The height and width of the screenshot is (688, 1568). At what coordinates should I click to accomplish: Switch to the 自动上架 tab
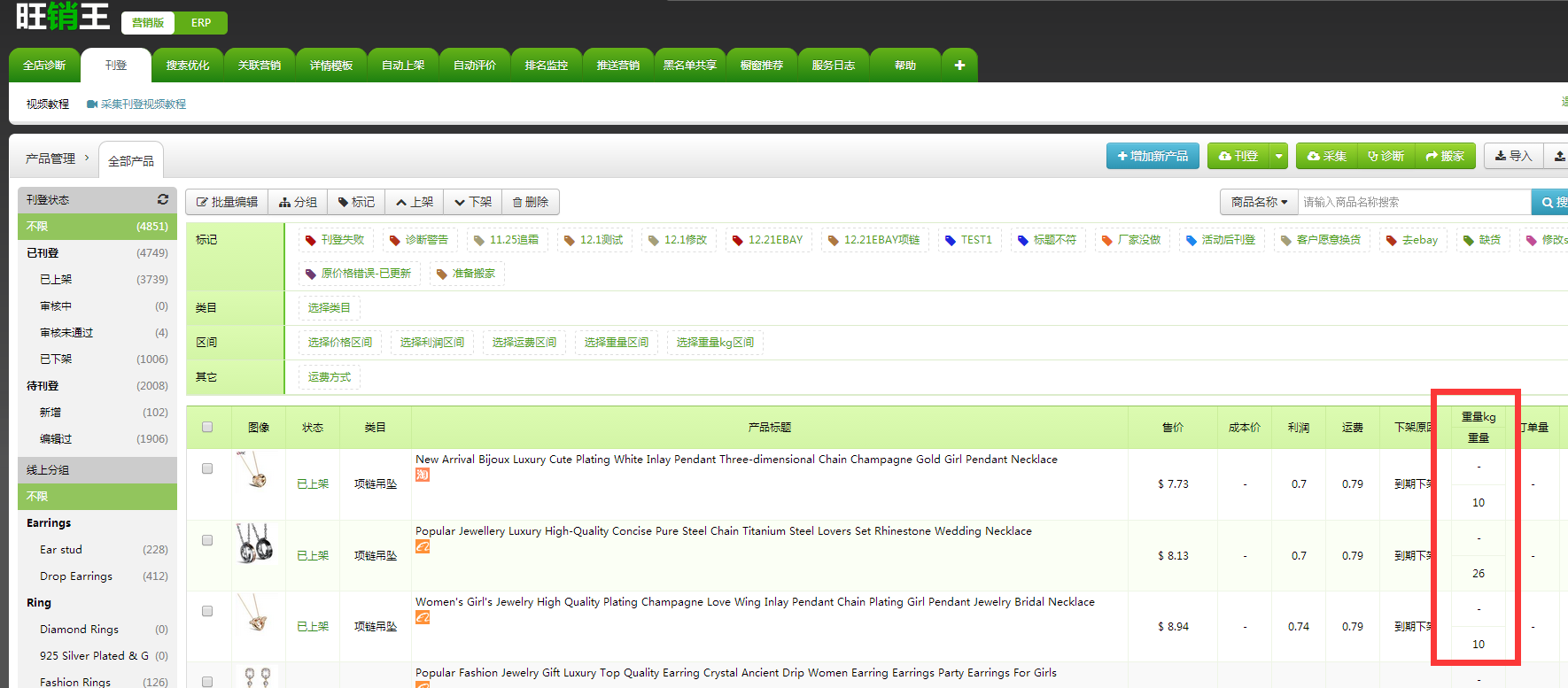click(x=403, y=66)
